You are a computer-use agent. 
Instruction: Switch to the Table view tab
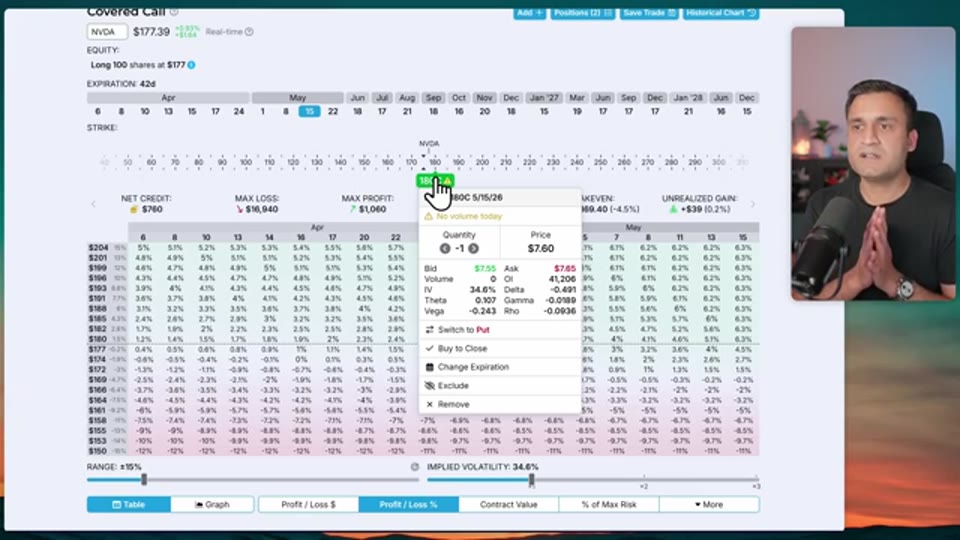129,504
